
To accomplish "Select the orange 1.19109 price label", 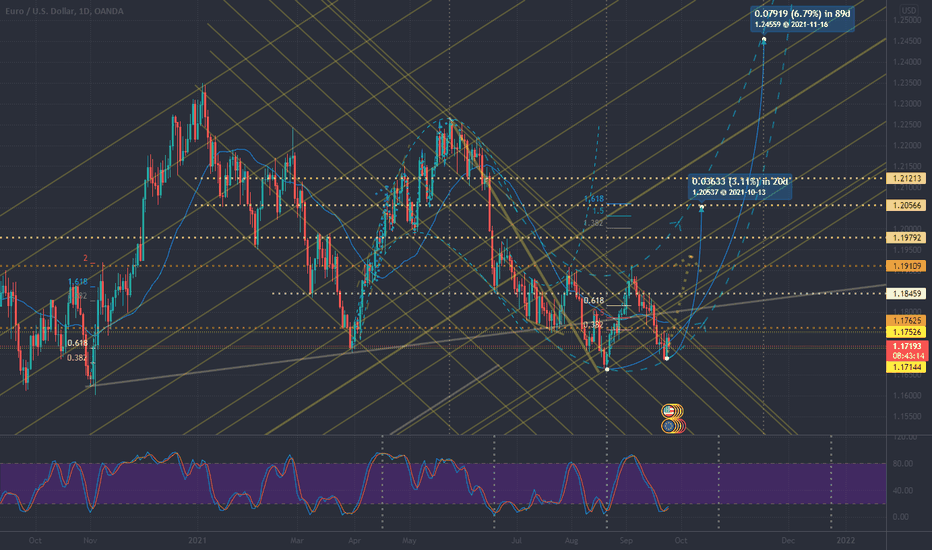I will pyautogui.click(x=906, y=266).
